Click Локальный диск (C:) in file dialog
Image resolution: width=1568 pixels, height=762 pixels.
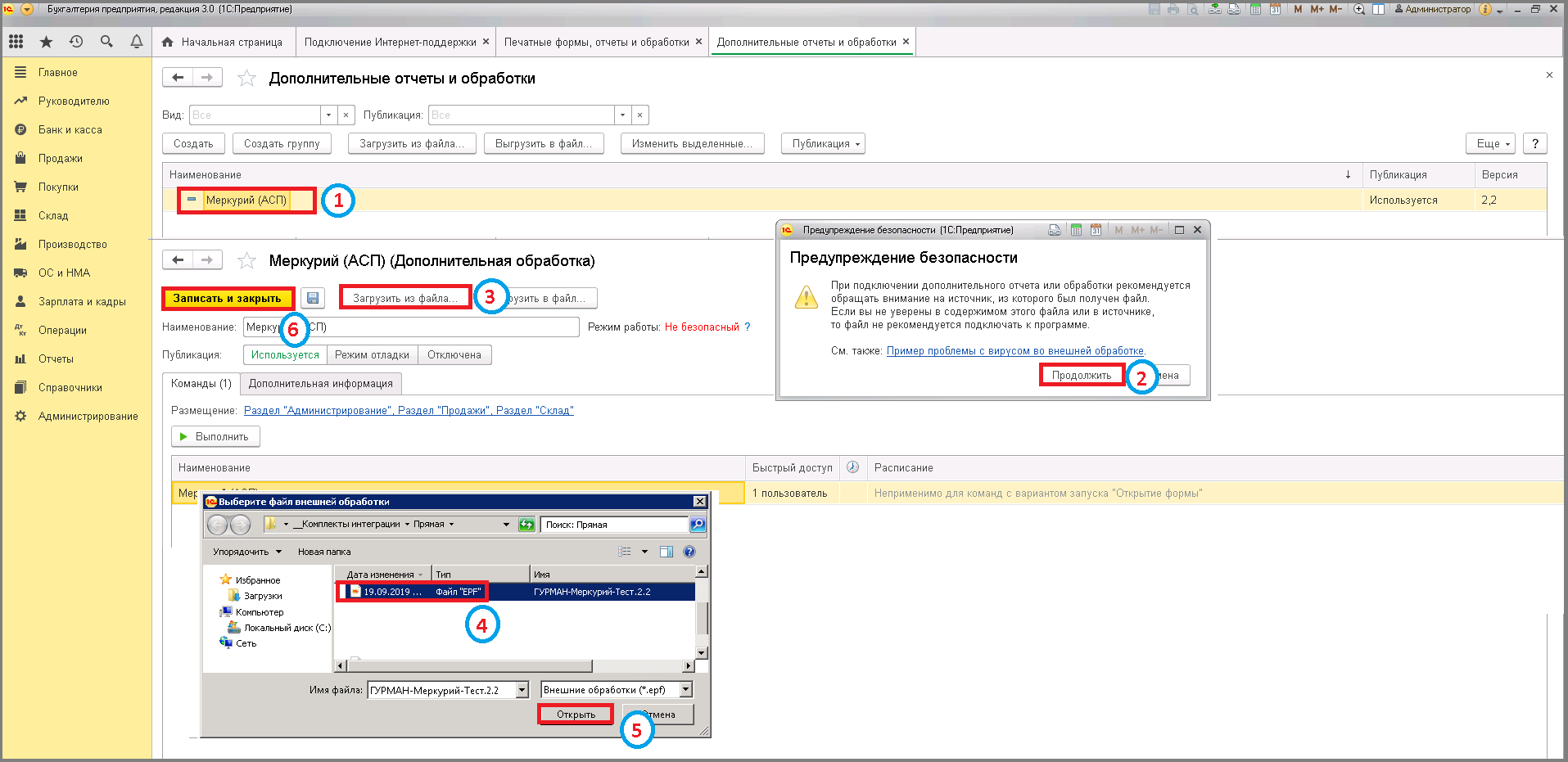(x=278, y=628)
